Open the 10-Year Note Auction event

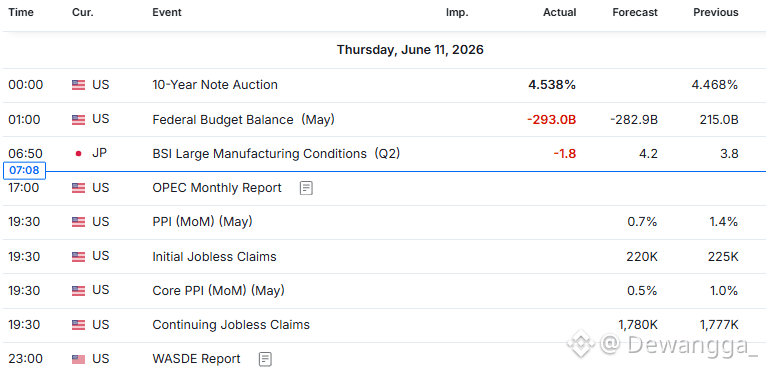coord(215,85)
